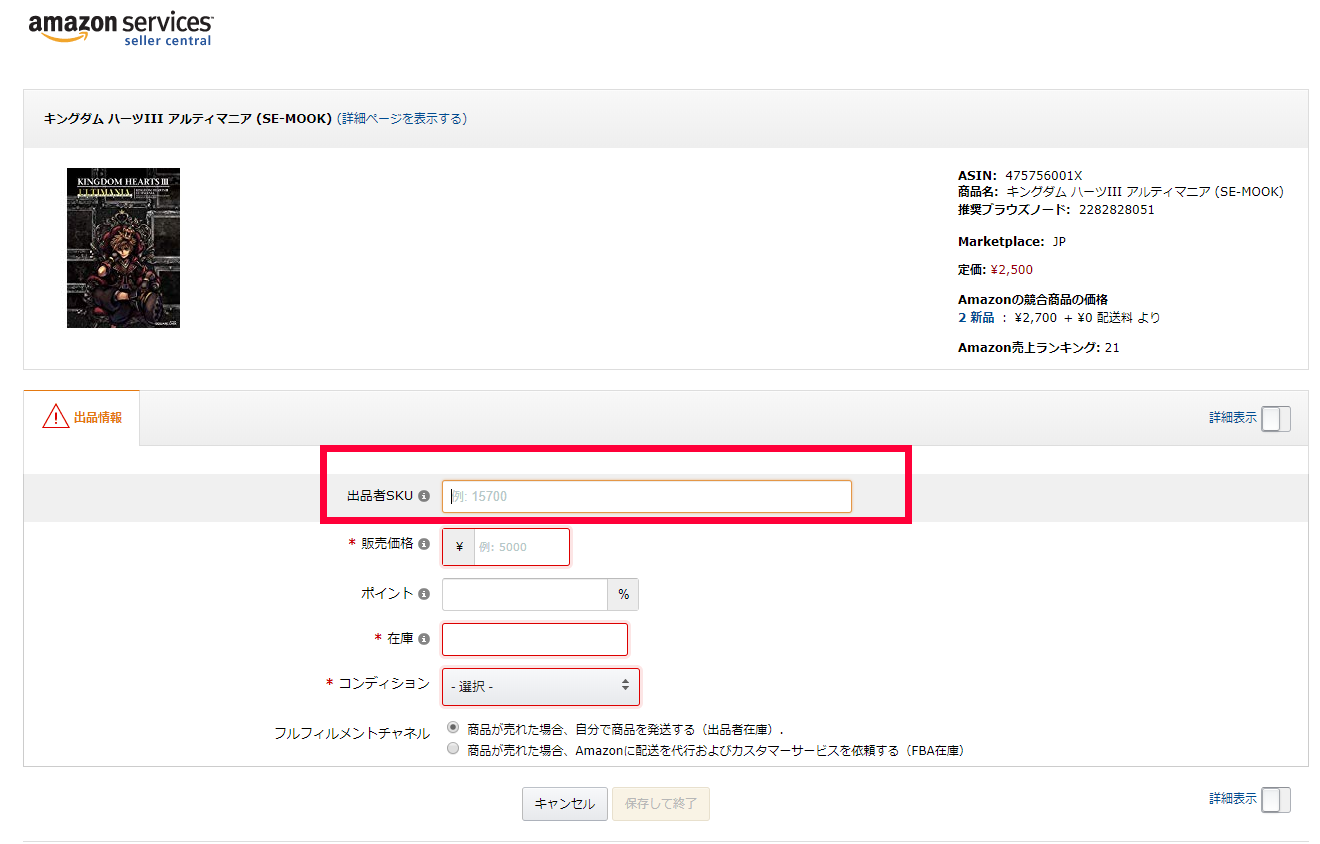Click info icon beside 在庫 label
This screenshot has width=1320, height=844.
[x=424, y=639]
